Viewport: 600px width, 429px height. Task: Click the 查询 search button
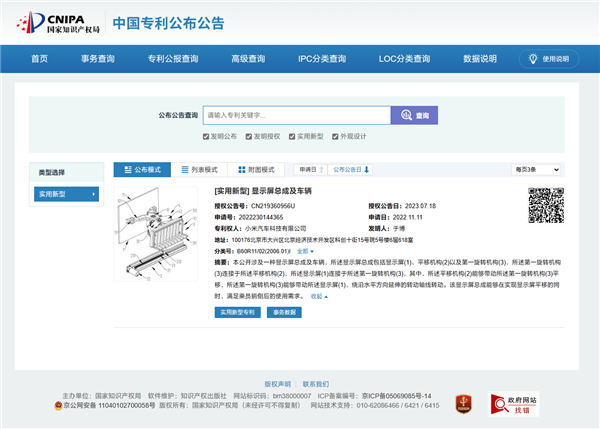pos(414,115)
